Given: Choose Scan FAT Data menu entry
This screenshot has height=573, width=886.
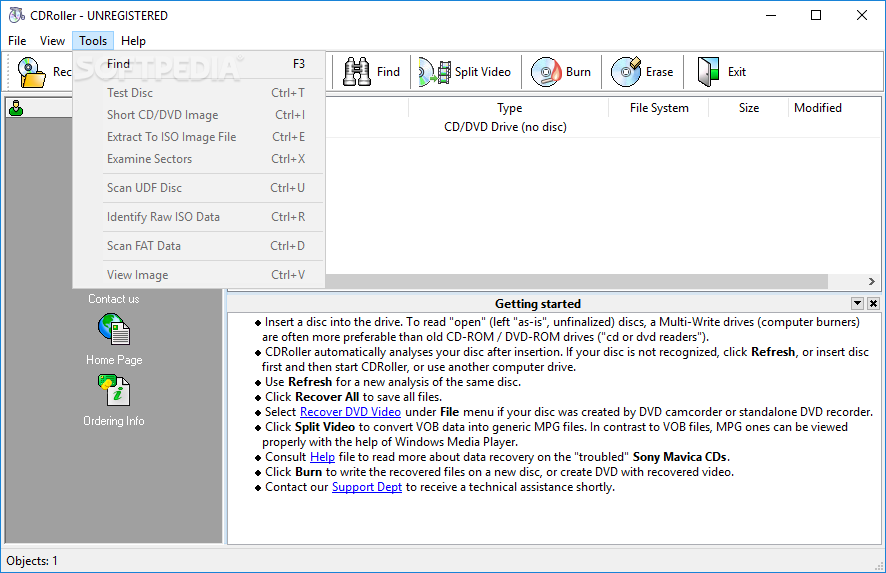Looking at the screenshot, I should (x=199, y=245).
